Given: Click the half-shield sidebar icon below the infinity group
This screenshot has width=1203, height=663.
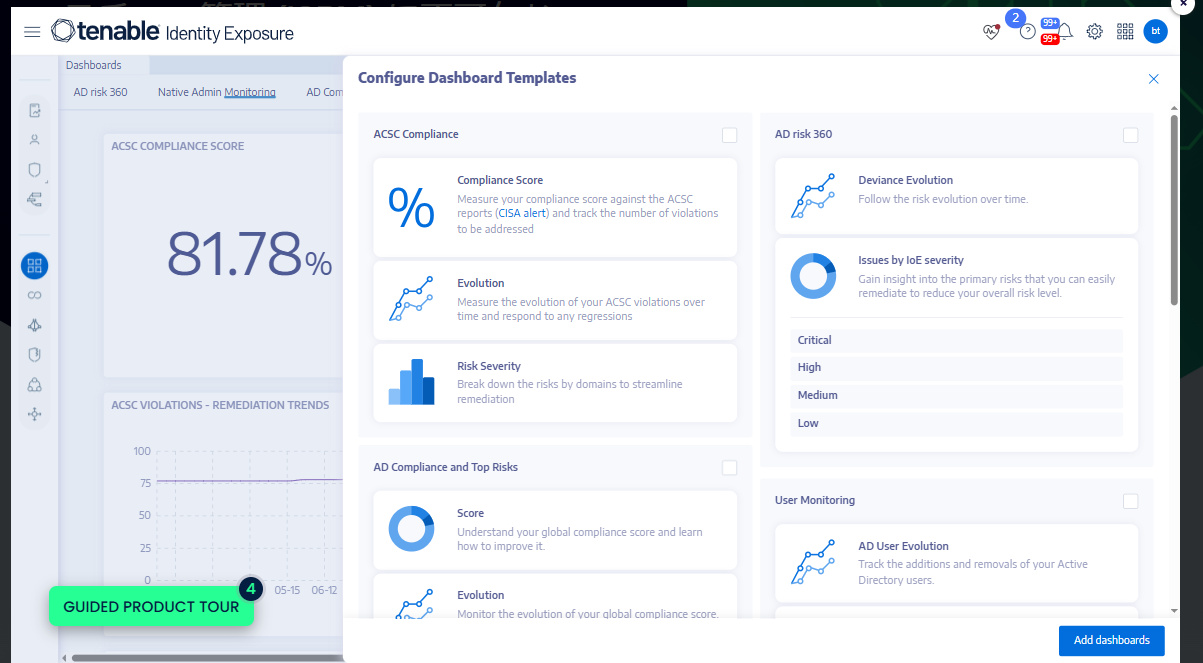Looking at the screenshot, I should pos(35,354).
